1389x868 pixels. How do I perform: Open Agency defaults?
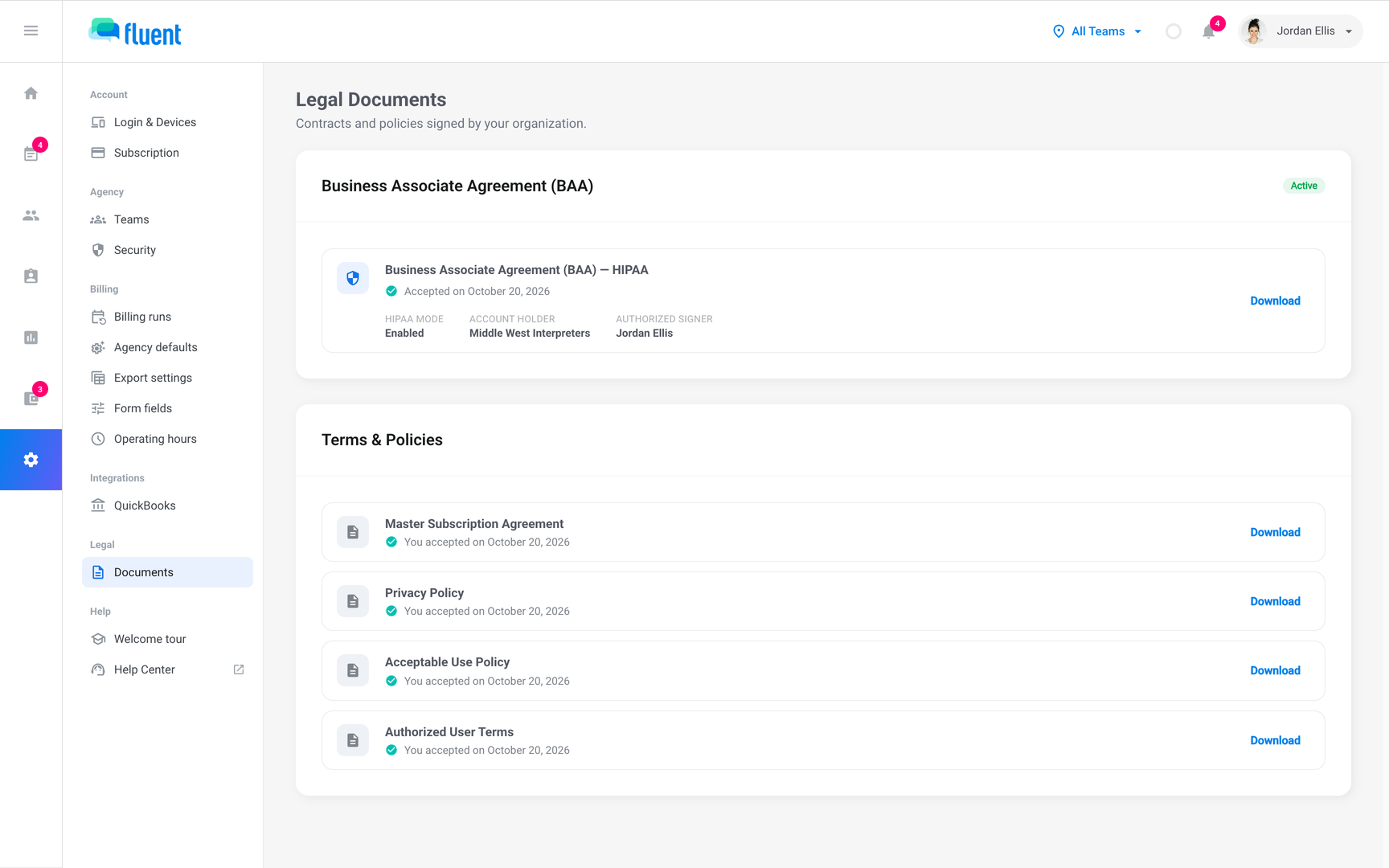(x=167, y=347)
